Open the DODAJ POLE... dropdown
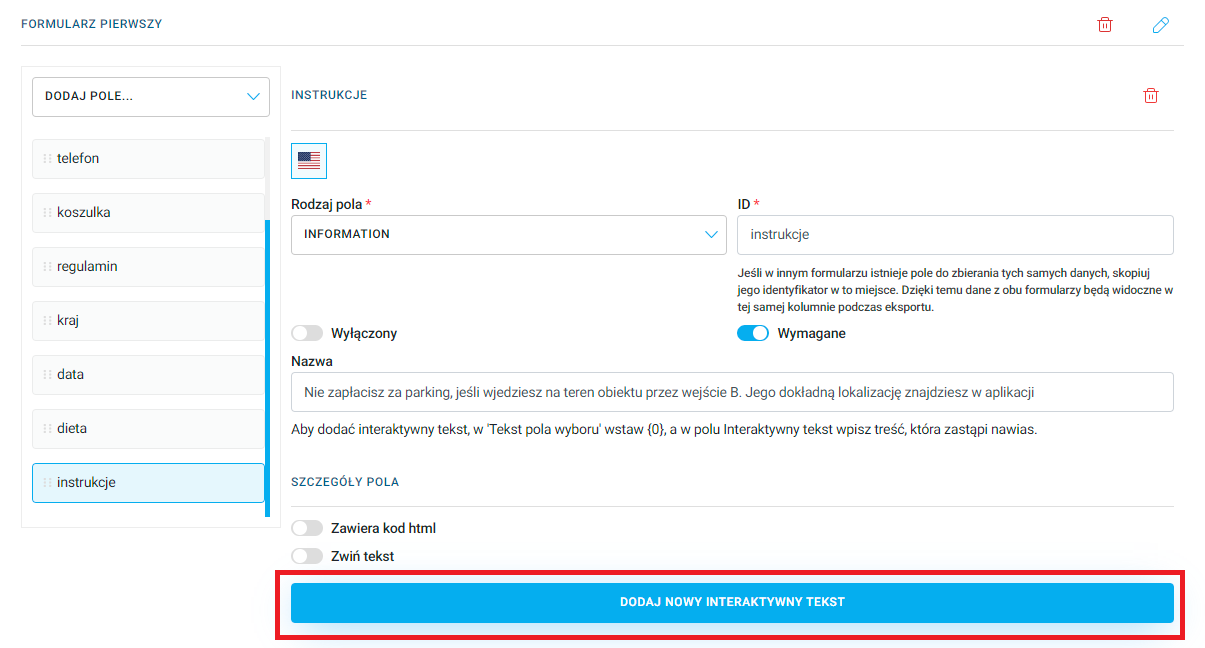Image resolution: width=1205 pixels, height=648 pixels. [151, 97]
